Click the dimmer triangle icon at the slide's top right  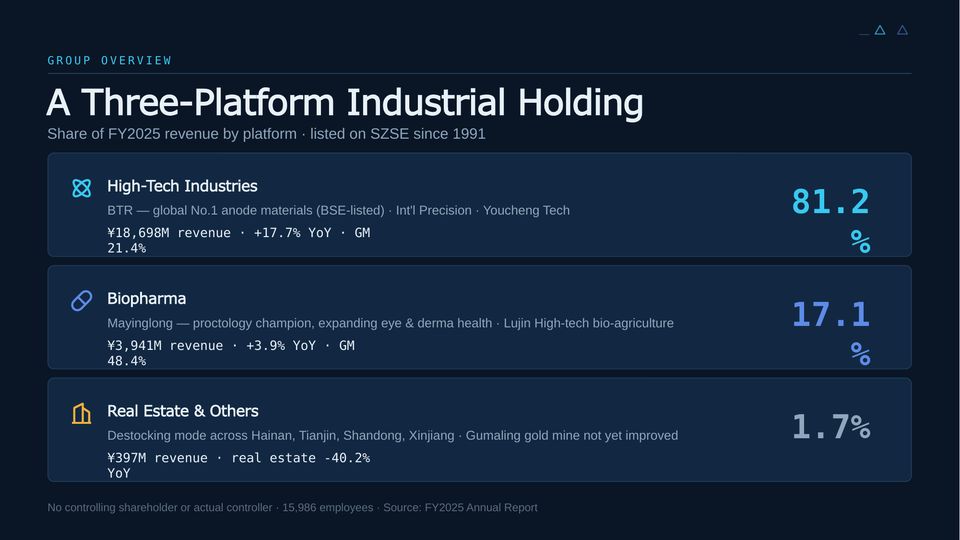pyautogui.click(x=902, y=30)
